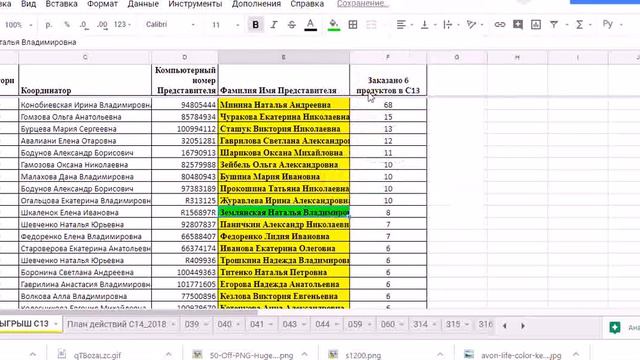The width and height of the screenshot is (640, 360).
Task: Open Данные menu
Action: tap(143, 4)
